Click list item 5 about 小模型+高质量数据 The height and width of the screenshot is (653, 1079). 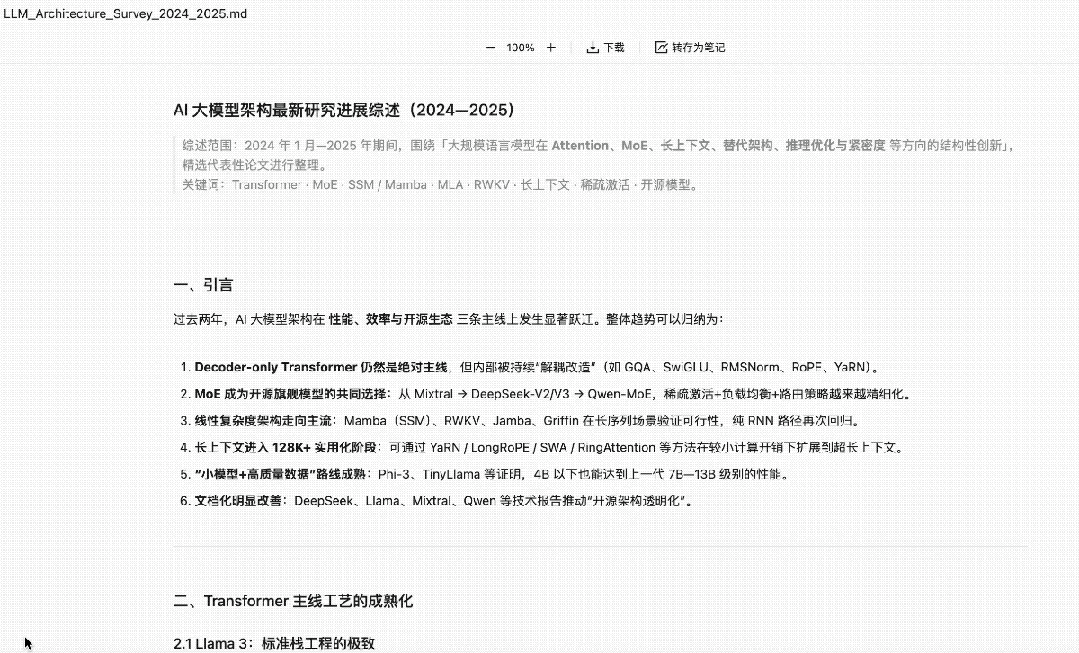point(485,475)
